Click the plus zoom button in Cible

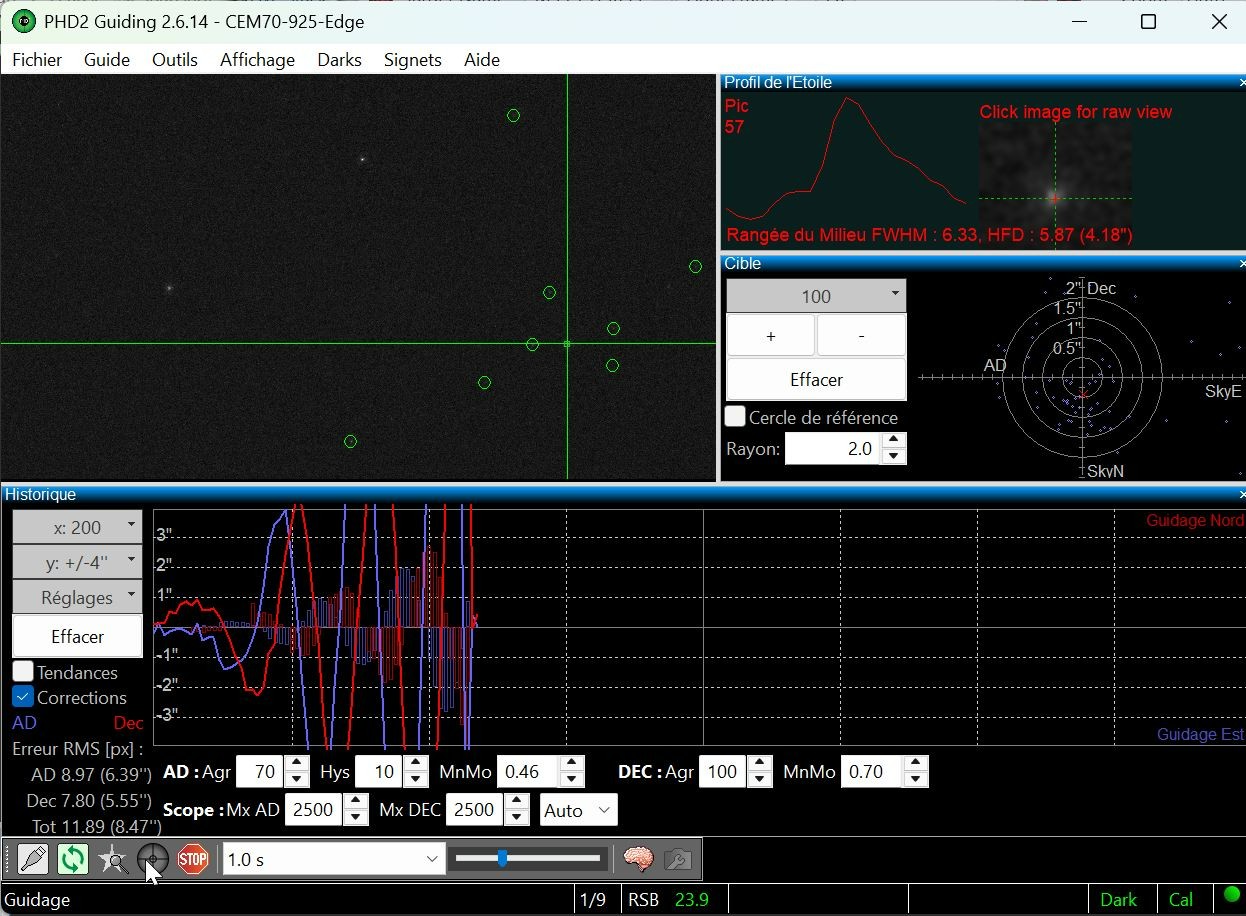coord(770,336)
